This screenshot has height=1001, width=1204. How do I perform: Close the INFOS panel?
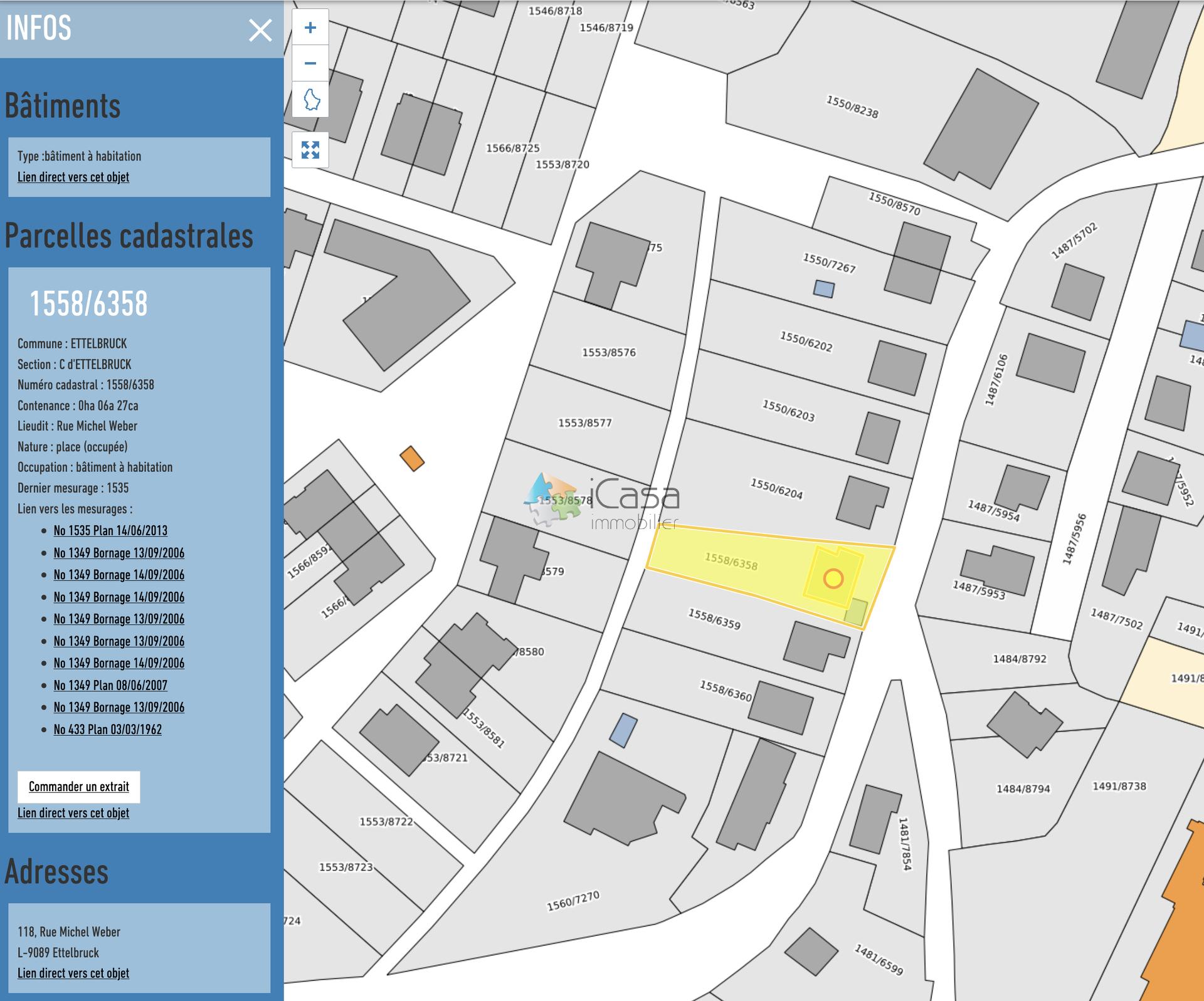click(260, 30)
